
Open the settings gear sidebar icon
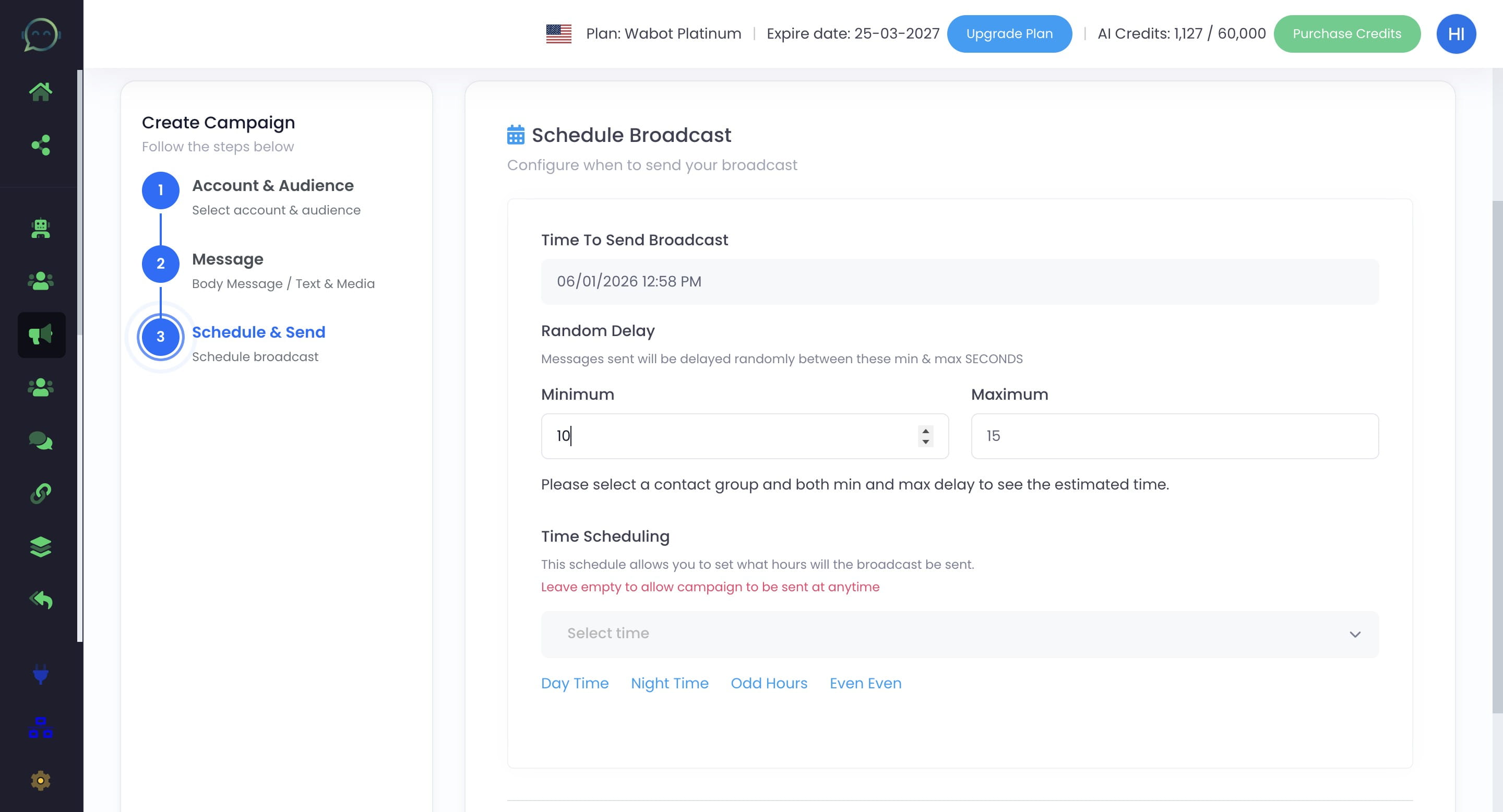click(41, 781)
